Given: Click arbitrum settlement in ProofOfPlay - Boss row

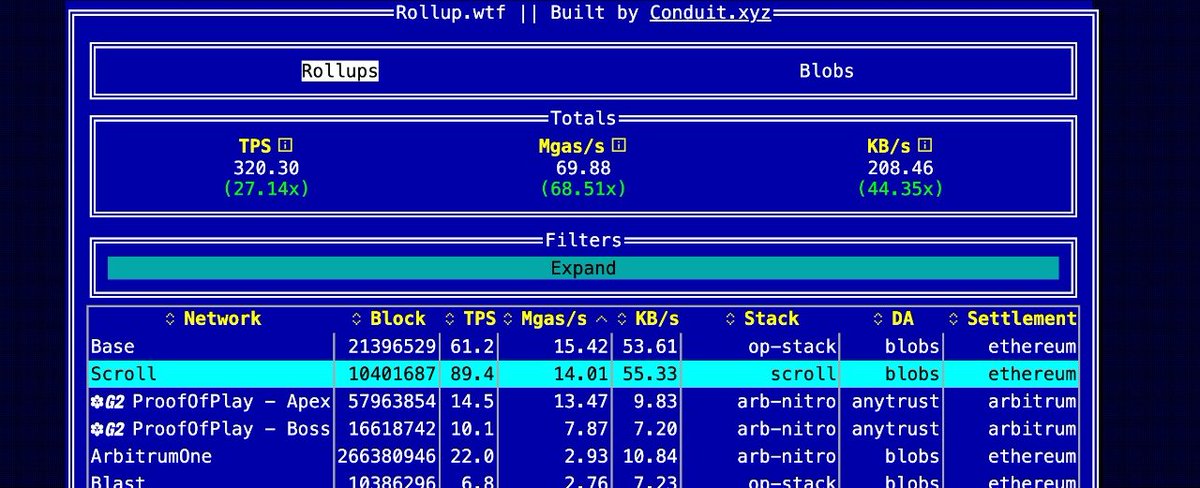Looking at the screenshot, I should click(1033, 429).
